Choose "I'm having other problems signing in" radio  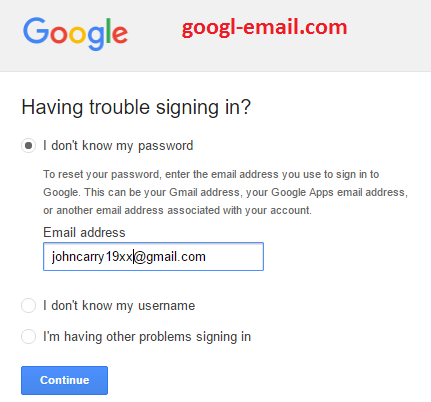29,336
